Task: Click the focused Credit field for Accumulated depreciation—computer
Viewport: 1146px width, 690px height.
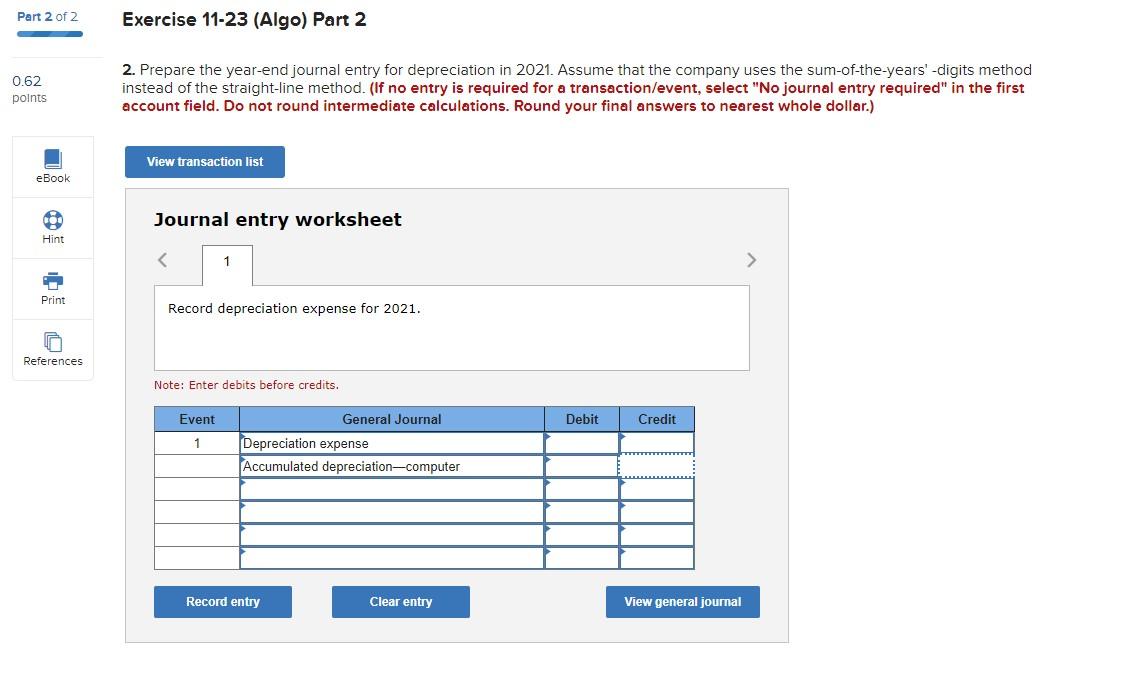Action: pos(657,466)
